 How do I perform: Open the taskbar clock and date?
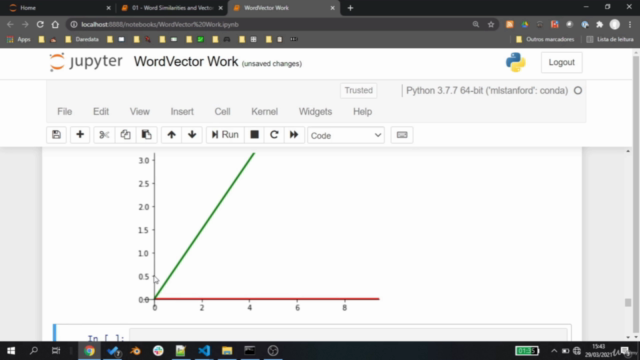tap(598, 351)
